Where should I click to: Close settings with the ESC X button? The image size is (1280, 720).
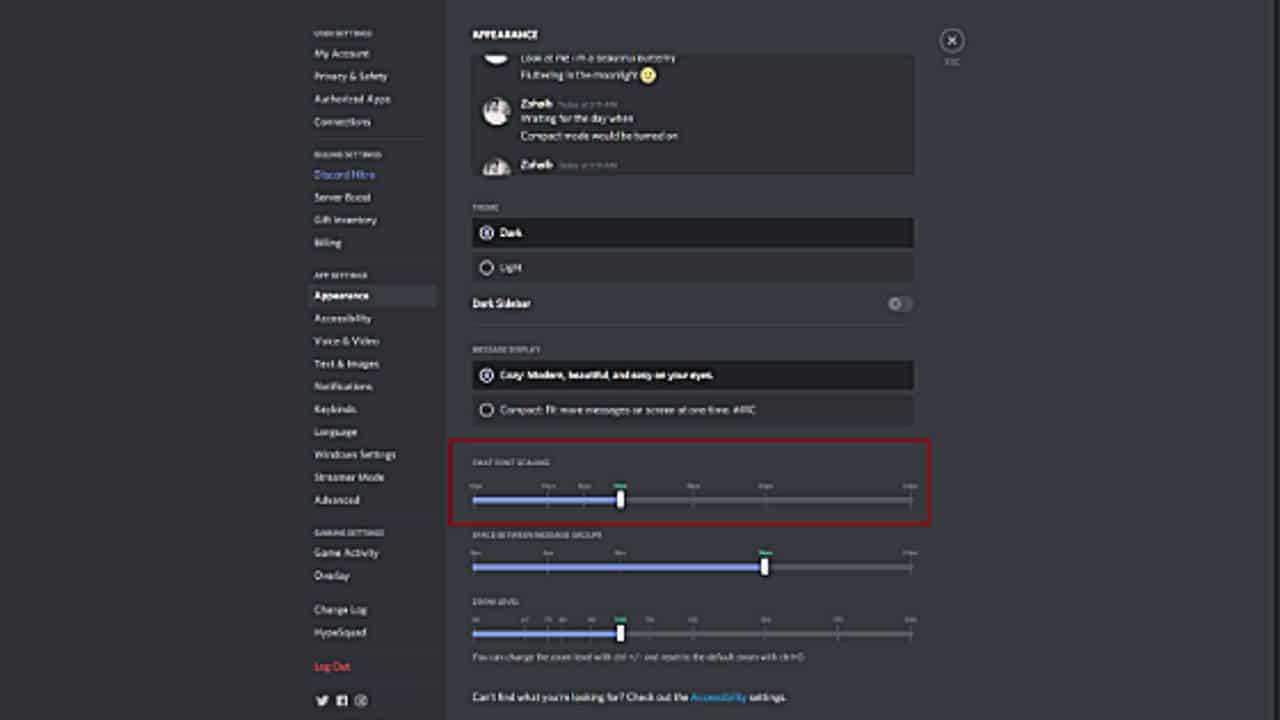click(x=951, y=40)
